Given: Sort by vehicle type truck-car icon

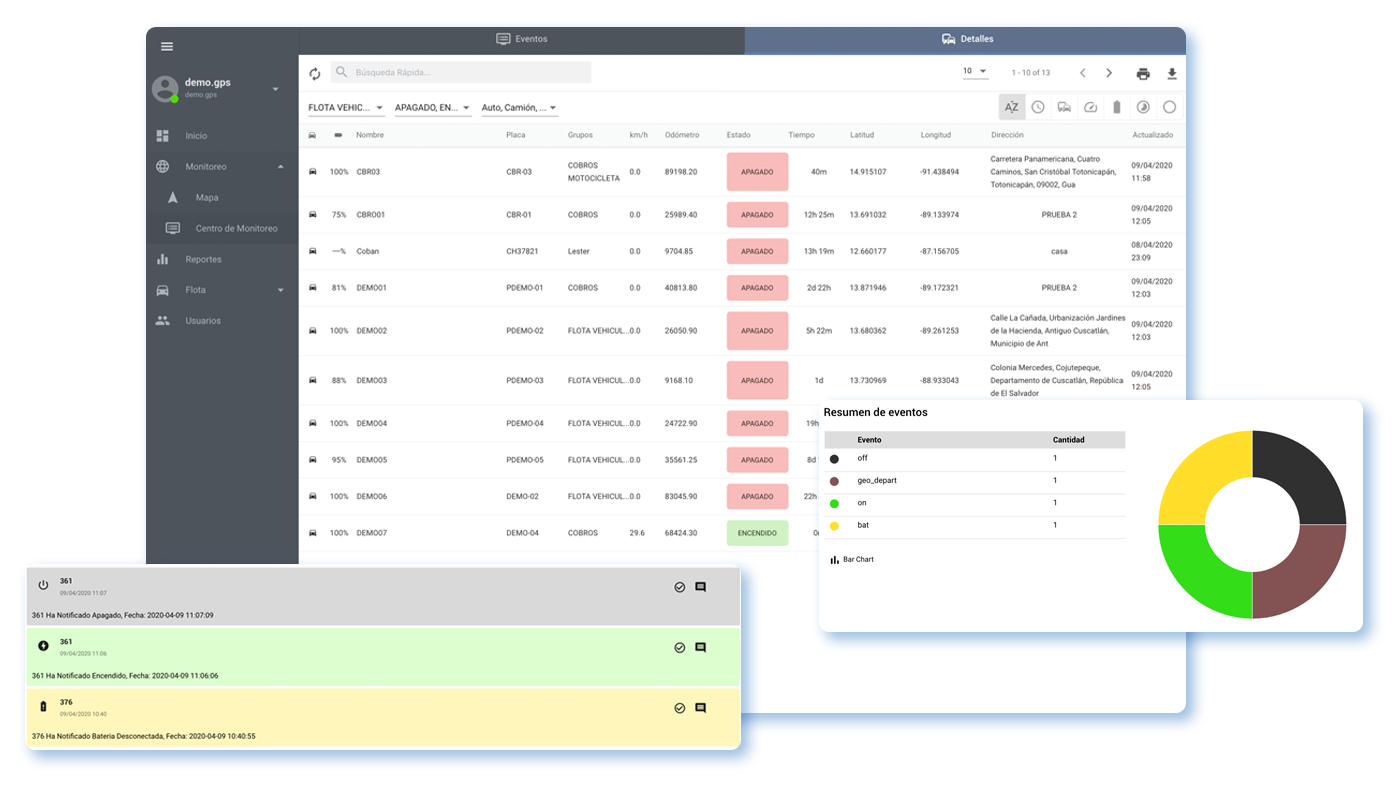Looking at the screenshot, I should click(1064, 107).
